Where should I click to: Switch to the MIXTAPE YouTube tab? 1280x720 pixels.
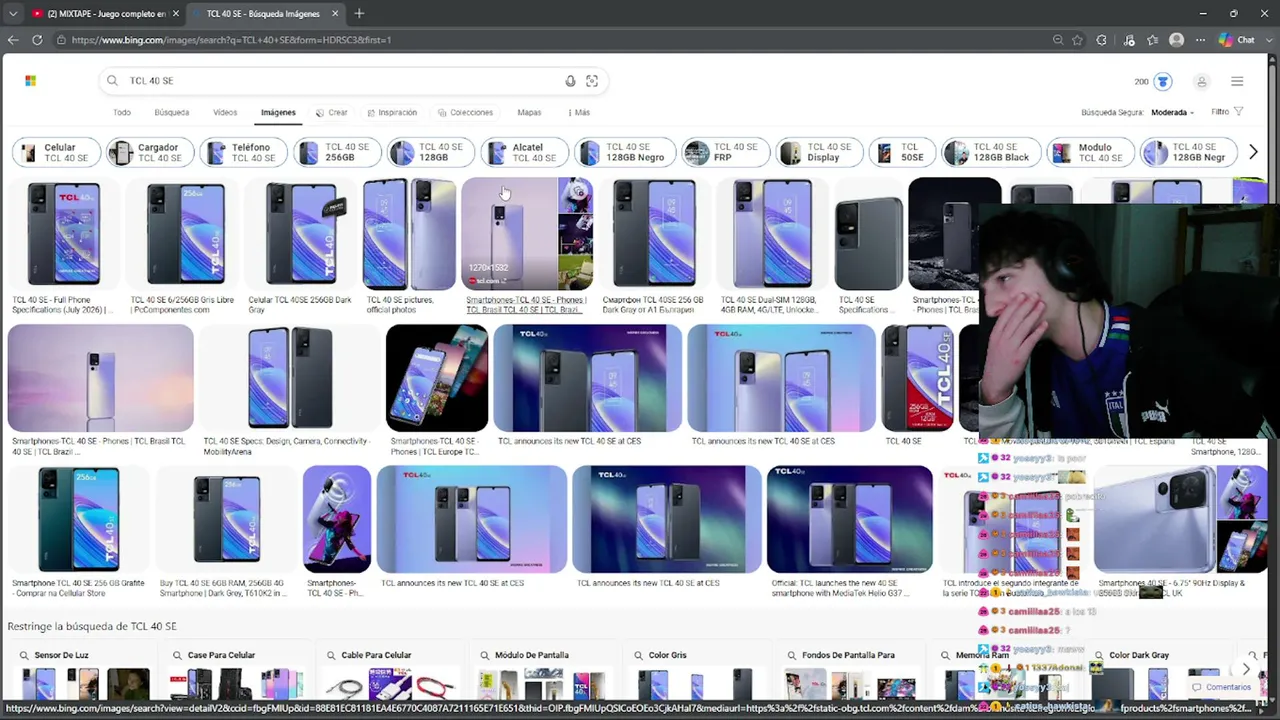pos(105,14)
